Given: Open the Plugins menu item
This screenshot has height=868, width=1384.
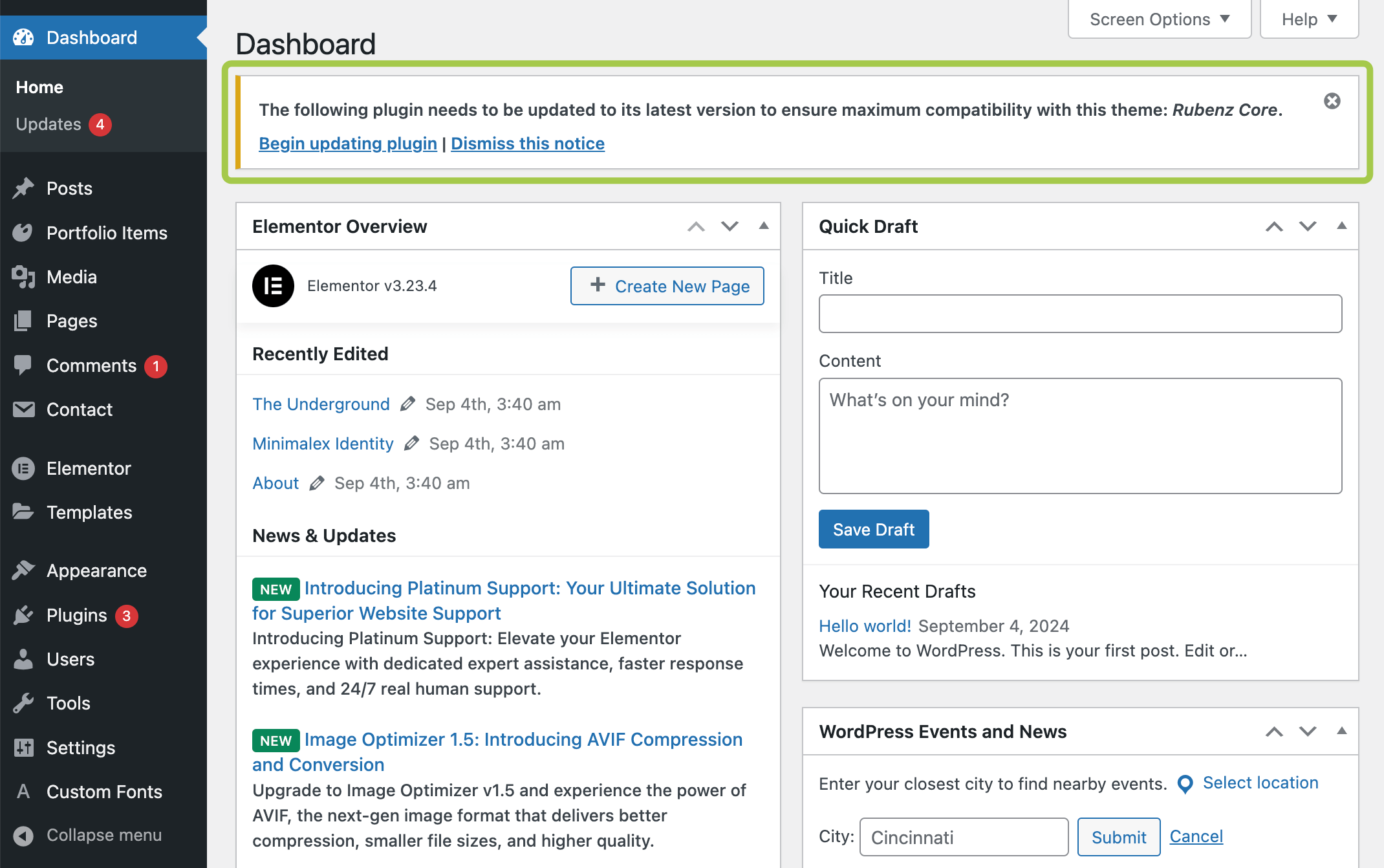Looking at the screenshot, I should click(76, 615).
